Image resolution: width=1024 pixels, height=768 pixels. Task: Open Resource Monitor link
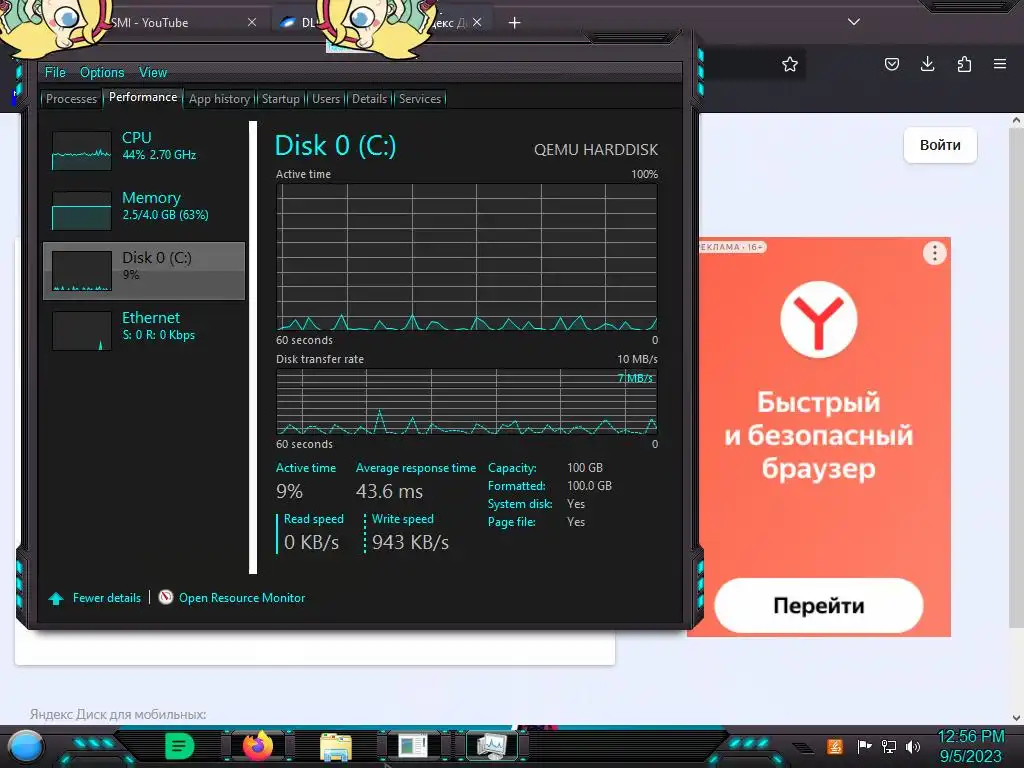(x=242, y=598)
